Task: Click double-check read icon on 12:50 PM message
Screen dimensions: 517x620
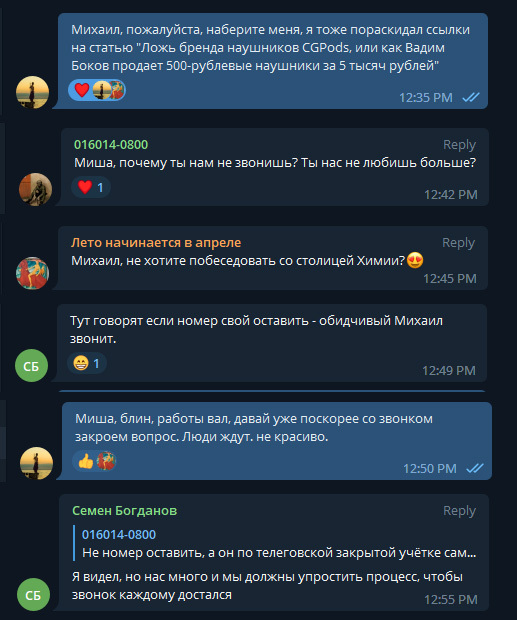Action: coord(475,469)
